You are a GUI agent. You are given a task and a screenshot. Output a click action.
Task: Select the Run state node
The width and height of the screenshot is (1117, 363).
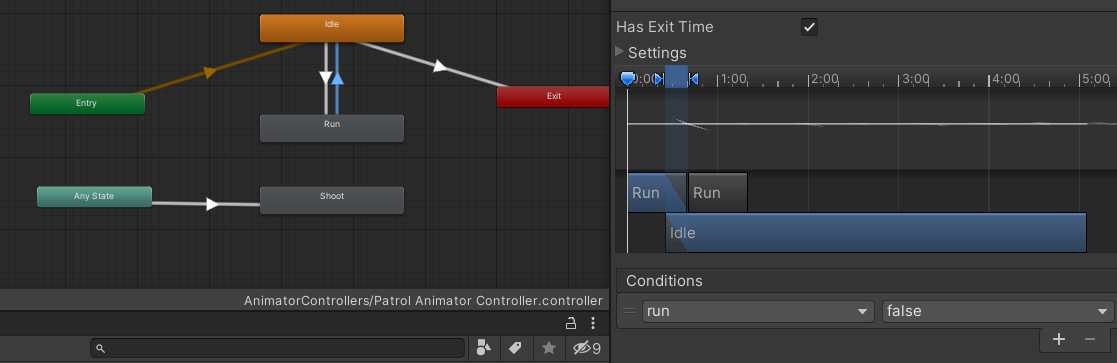[332, 128]
